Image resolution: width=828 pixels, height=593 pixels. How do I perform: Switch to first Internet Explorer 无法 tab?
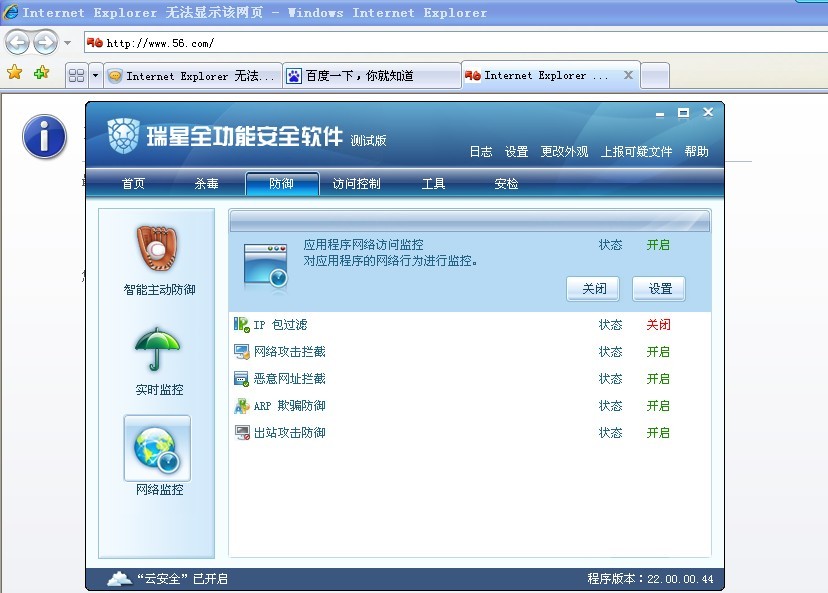click(x=193, y=76)
